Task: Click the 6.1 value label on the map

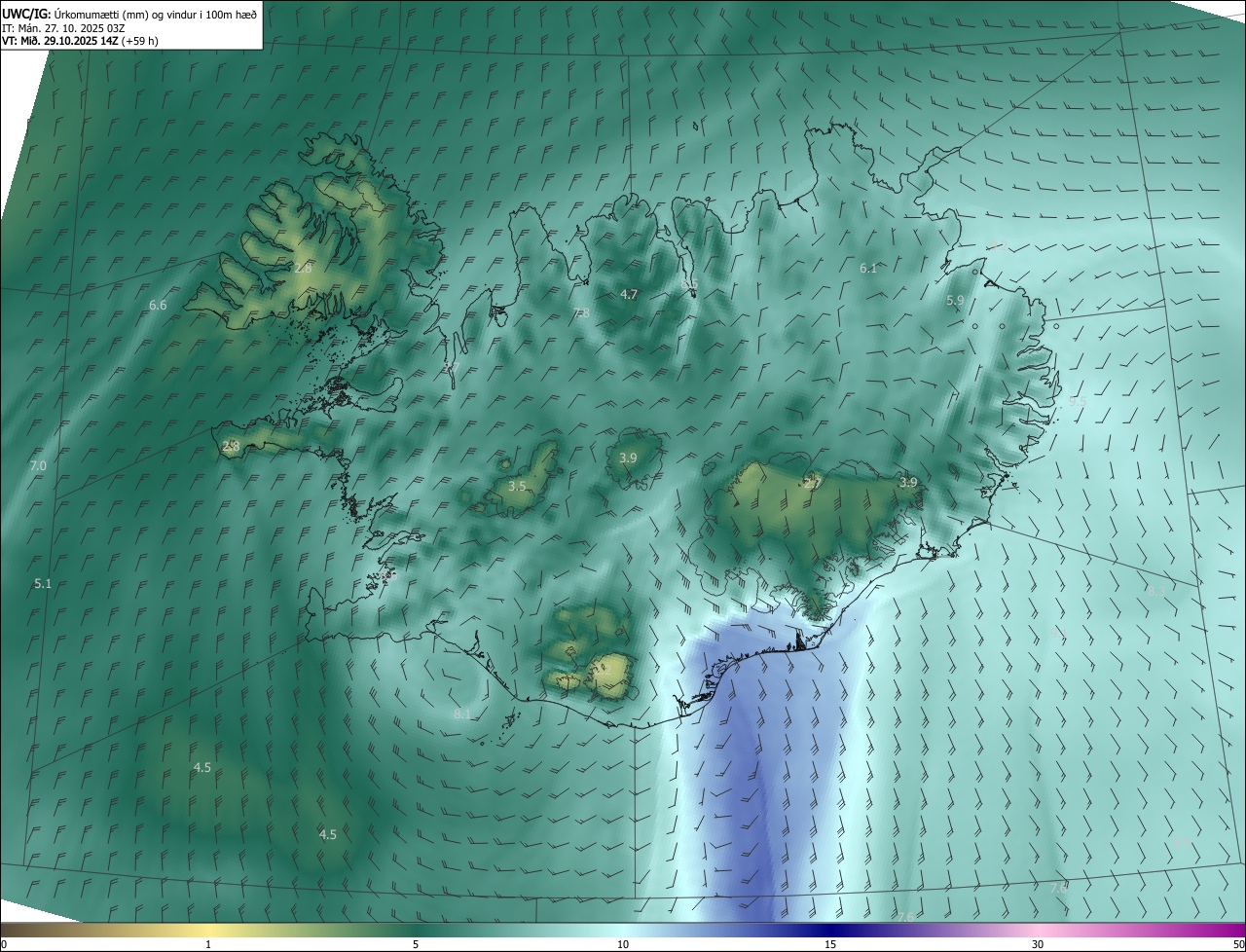Action: 868,268
